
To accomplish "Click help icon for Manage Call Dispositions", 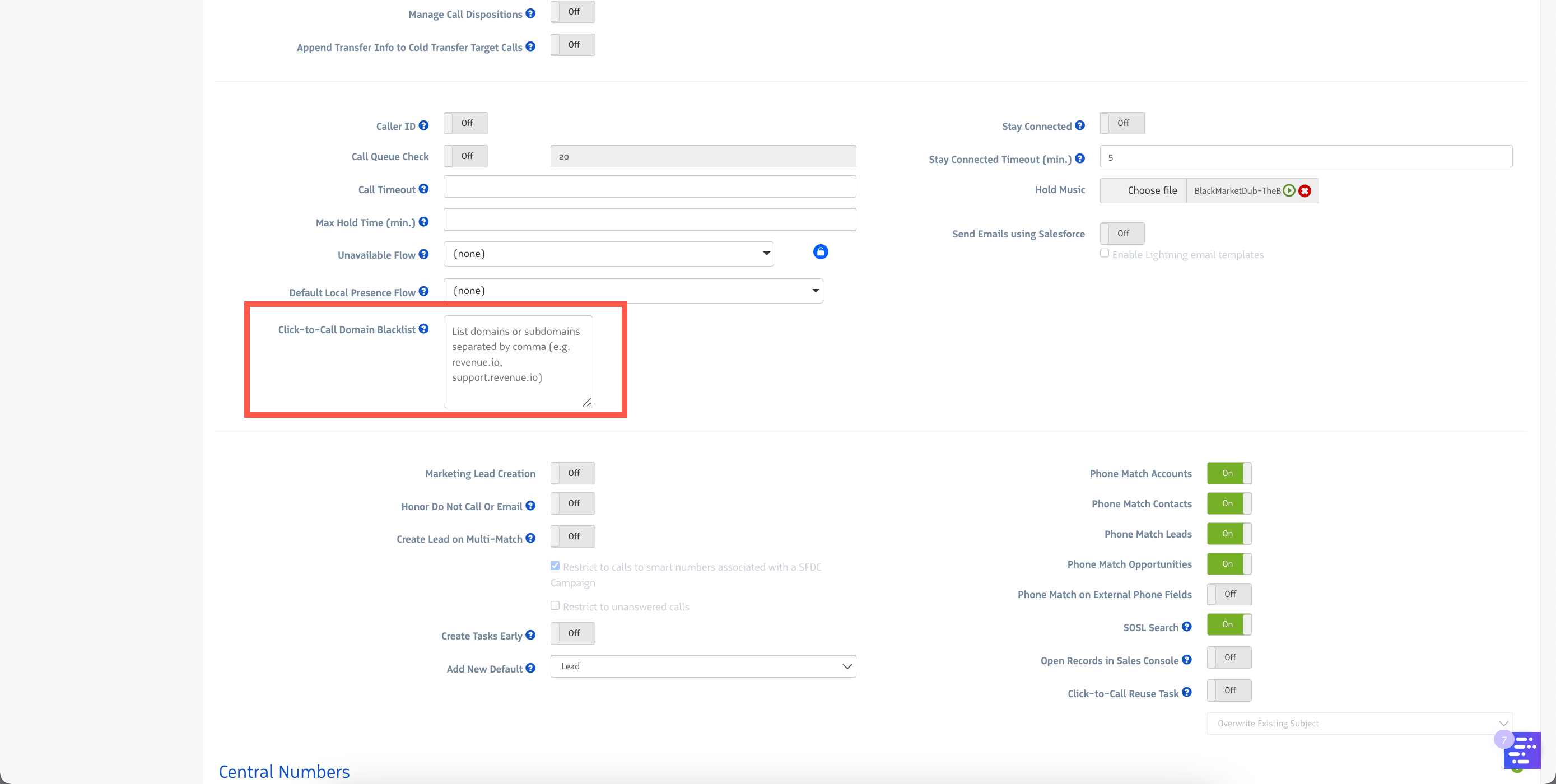I will [530, 13].
